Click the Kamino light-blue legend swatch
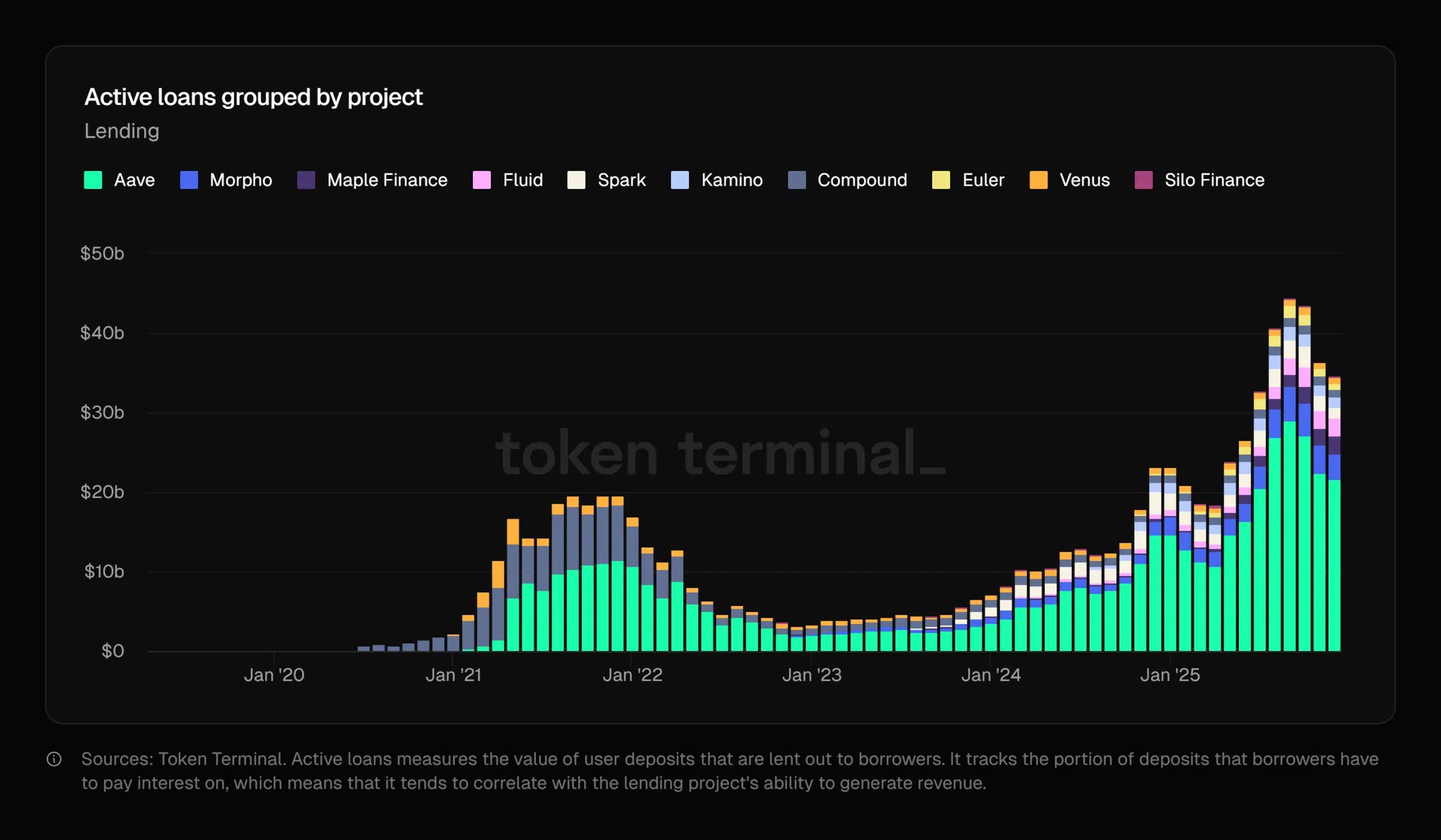The width and height of the screenshot is (1441, 840). pos(680,180)
